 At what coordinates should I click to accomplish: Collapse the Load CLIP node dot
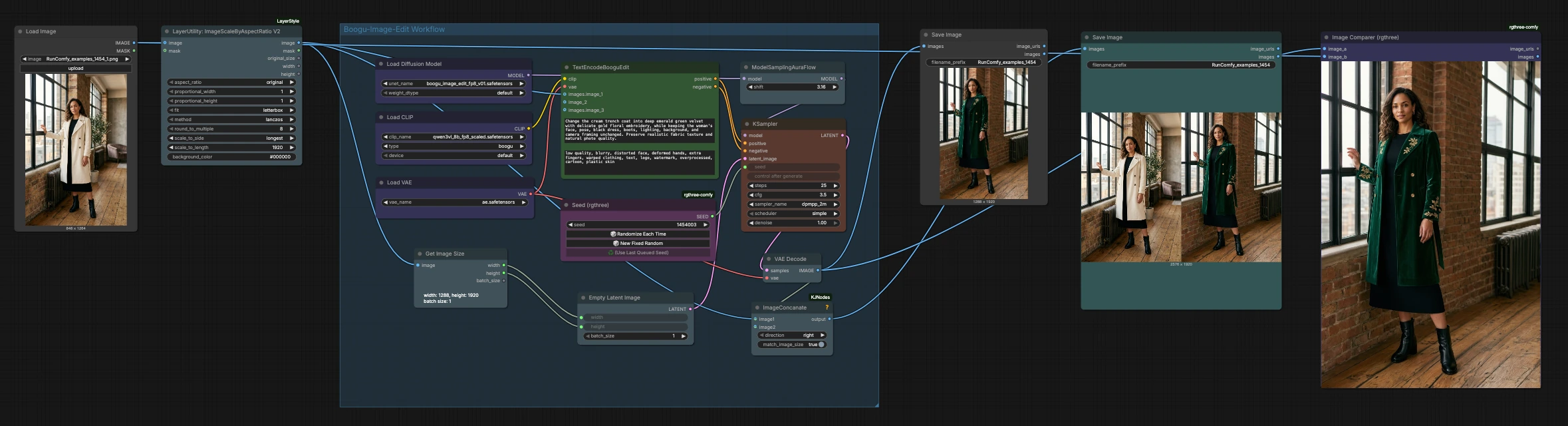(x=381, y=117)
